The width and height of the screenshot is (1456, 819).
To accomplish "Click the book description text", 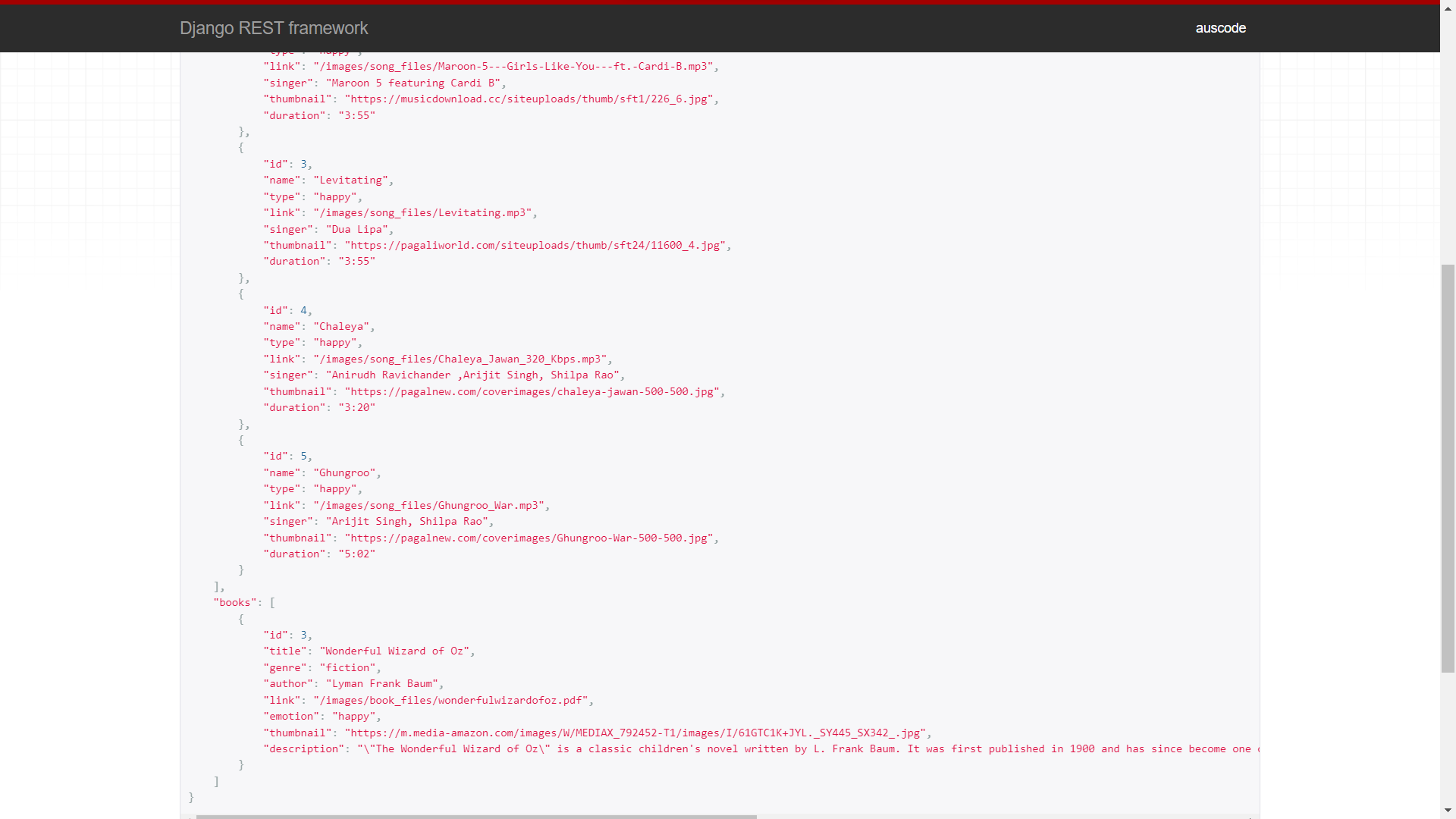I will pos(808,749).
